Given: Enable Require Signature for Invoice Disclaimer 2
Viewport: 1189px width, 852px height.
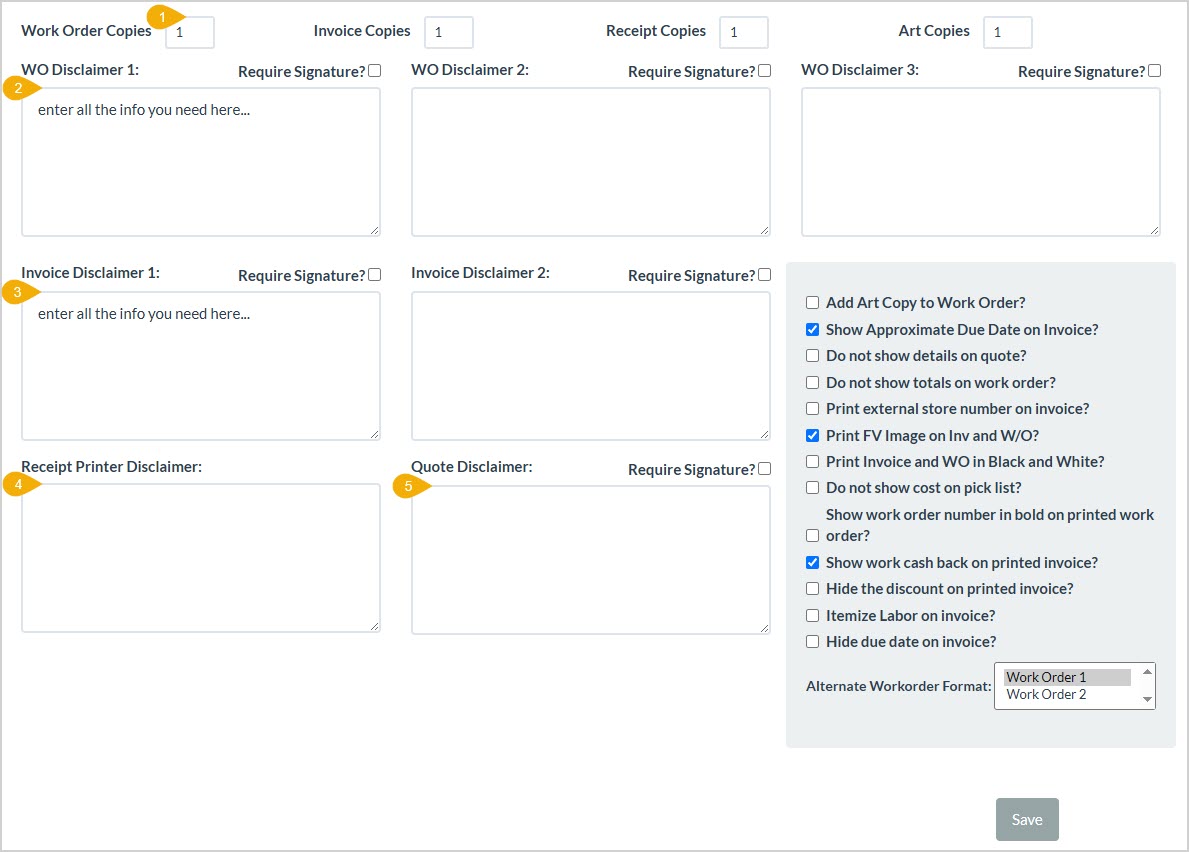Looking at the screenshot, I should coord(764,273).
